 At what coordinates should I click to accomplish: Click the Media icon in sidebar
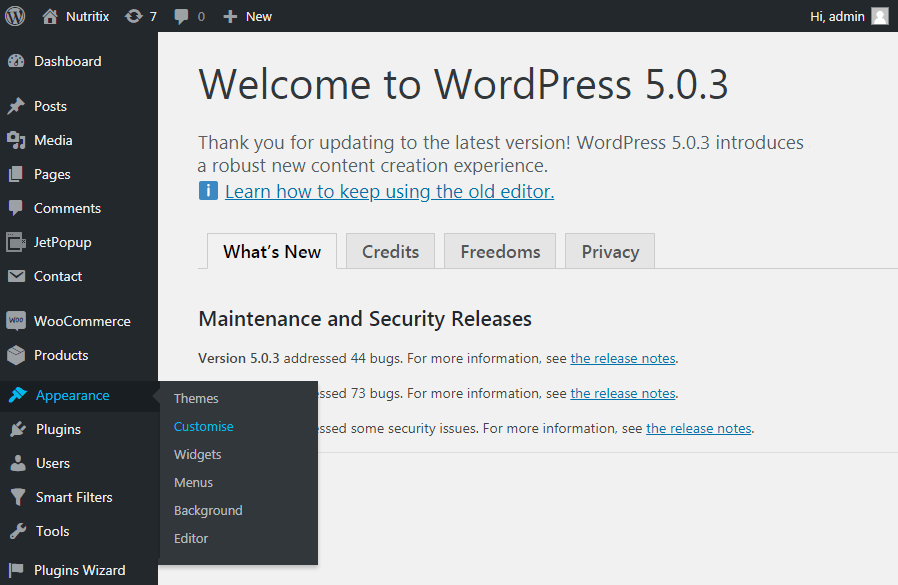tap(16, 140)
